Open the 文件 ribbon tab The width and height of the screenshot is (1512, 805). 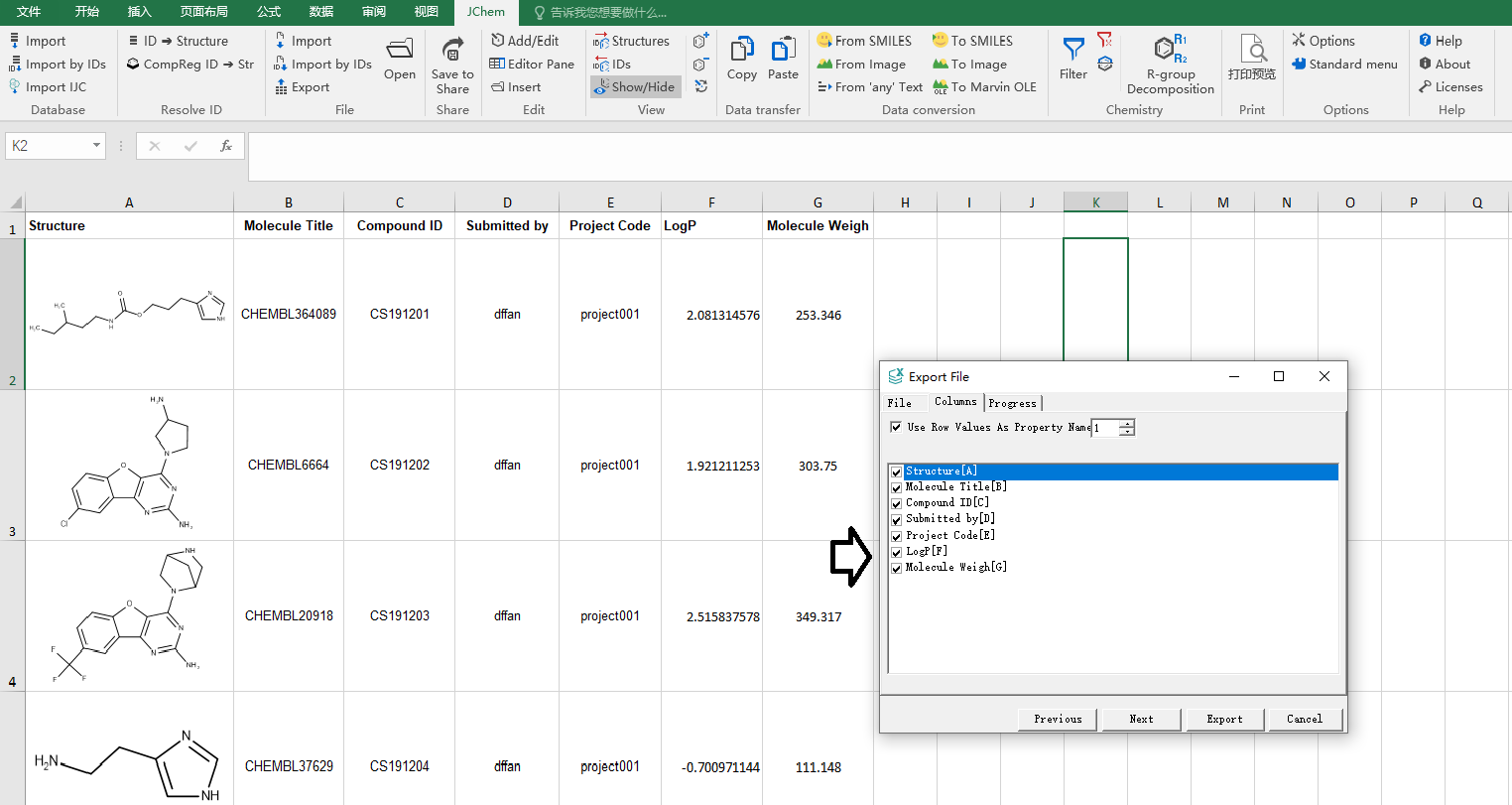click(30, 12)
